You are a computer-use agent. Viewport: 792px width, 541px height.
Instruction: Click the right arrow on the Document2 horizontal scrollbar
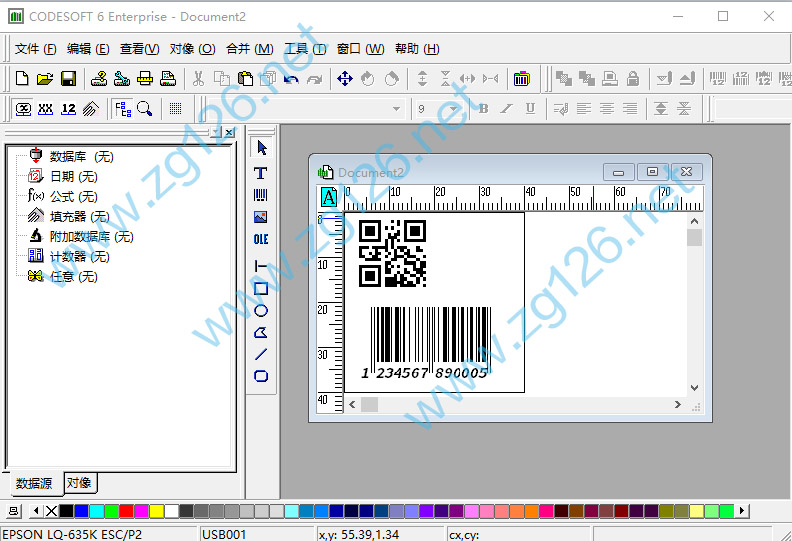(x=678, y=405)
